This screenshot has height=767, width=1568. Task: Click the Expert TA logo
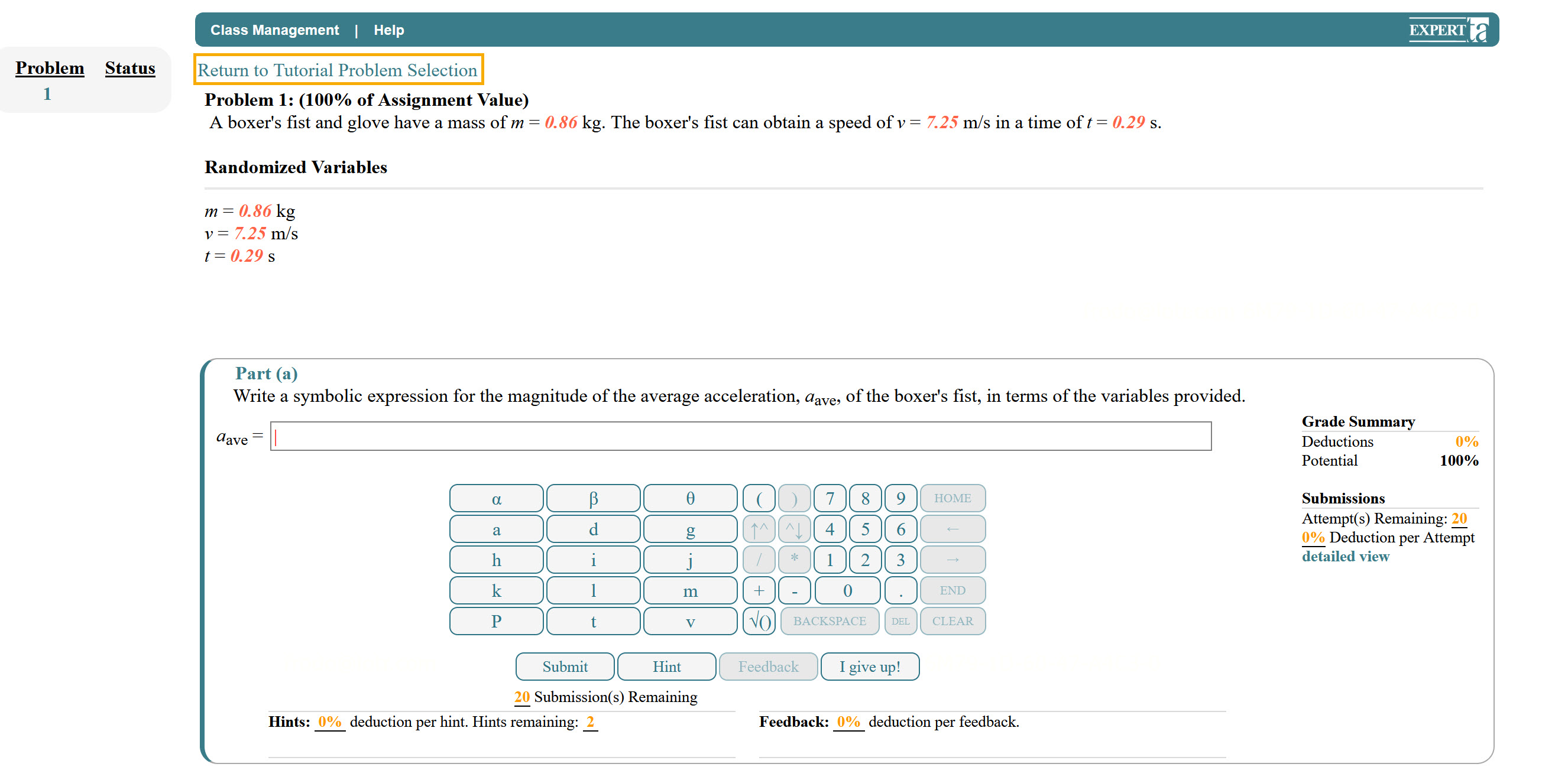coord(1447,29)
